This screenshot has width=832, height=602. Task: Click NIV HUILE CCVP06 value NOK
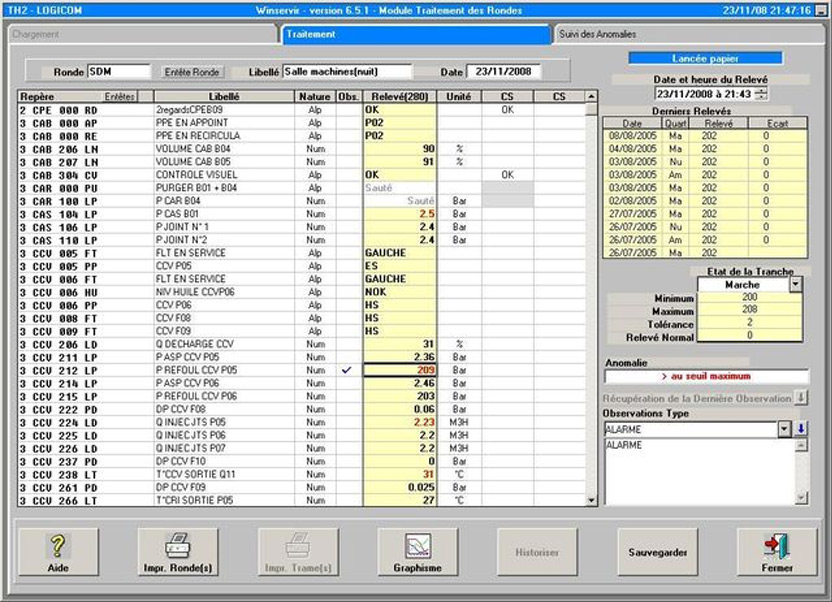pyautogui.click(x=400, y=292)
